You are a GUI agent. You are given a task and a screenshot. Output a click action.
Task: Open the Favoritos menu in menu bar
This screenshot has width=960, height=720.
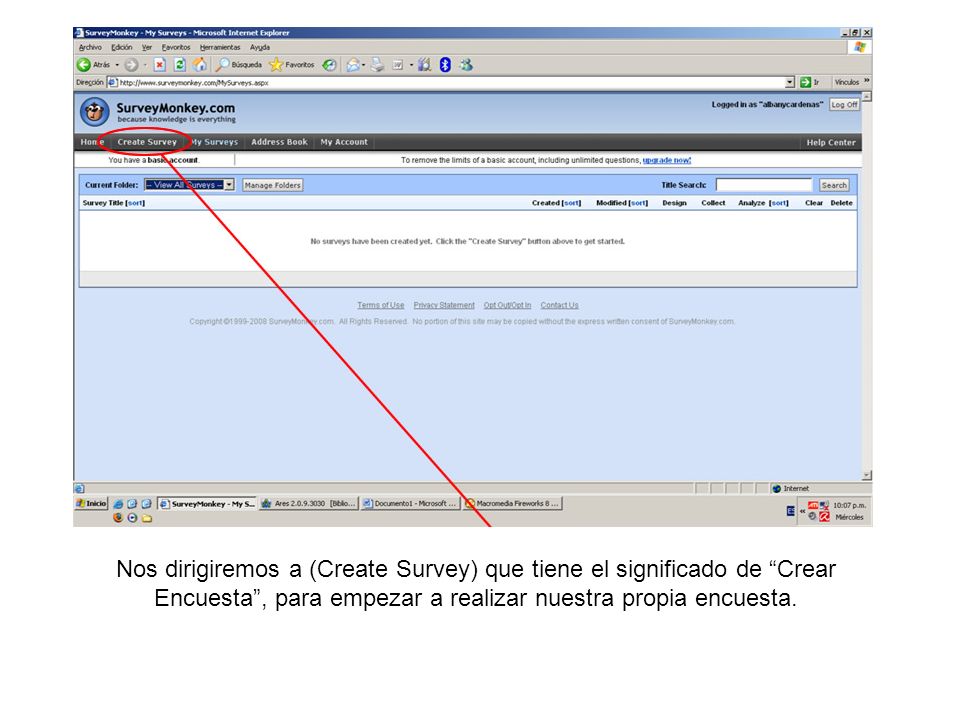coord(176,47)
